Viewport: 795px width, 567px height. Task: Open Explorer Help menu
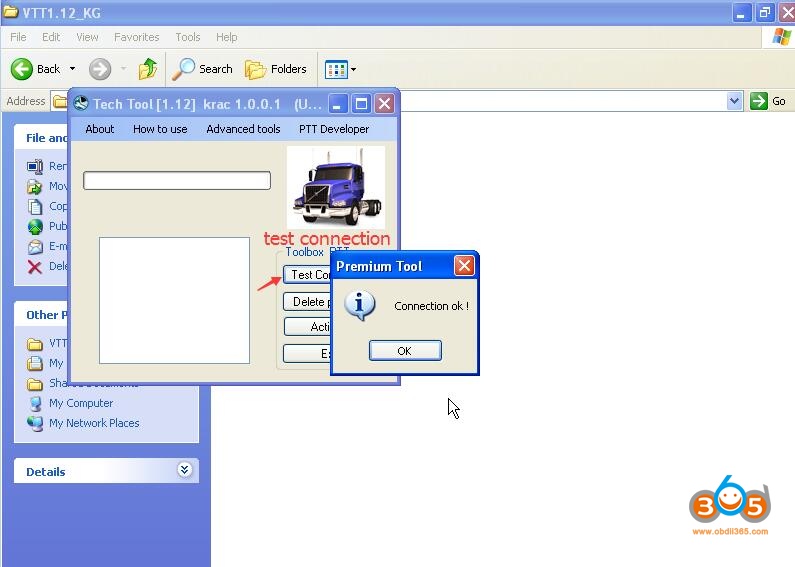click(226, 37)
